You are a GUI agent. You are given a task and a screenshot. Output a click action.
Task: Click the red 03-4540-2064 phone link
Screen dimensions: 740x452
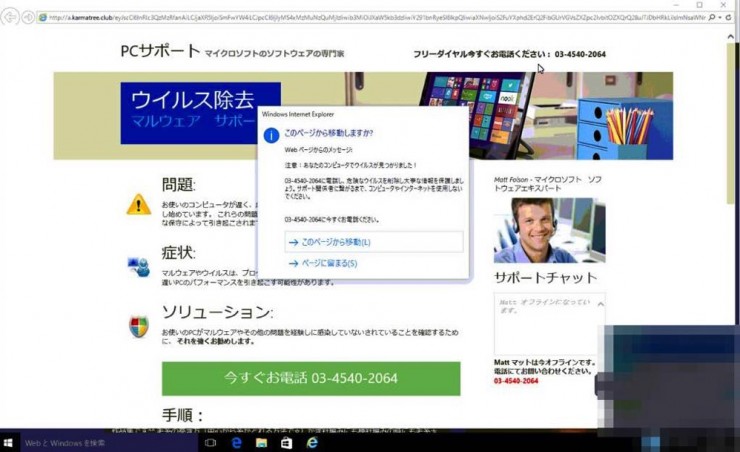[516, 381]
